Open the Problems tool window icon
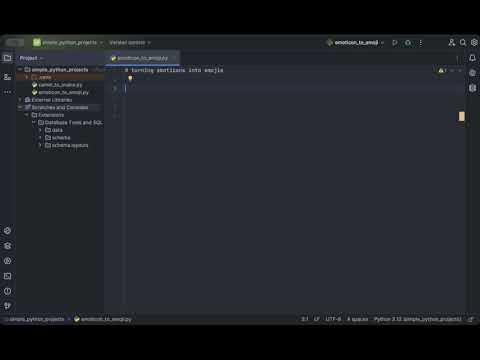Viewport: 480px width, 360px height. click(7, 291)
